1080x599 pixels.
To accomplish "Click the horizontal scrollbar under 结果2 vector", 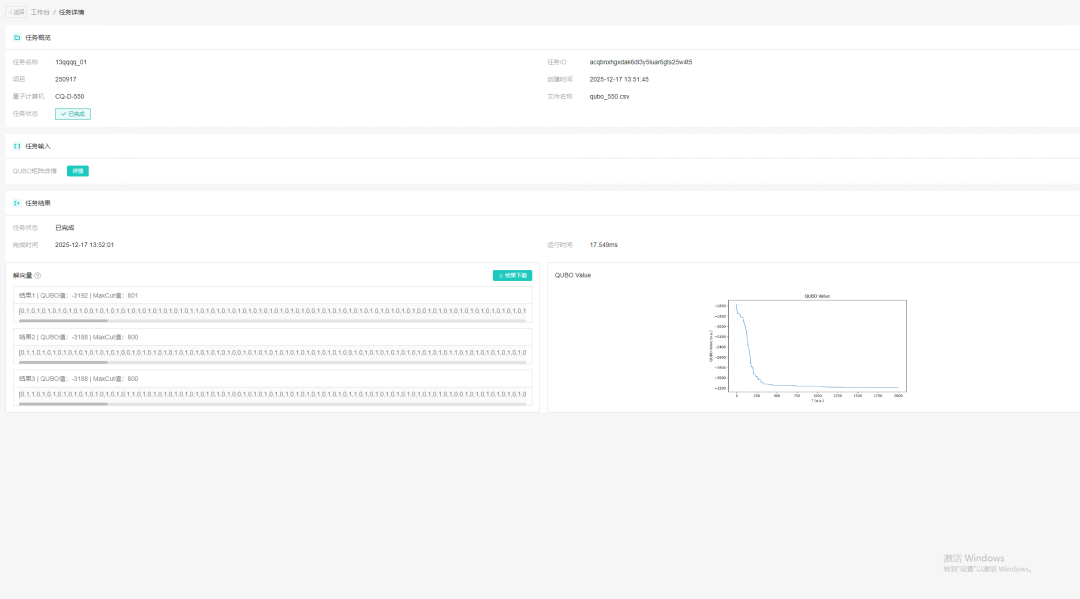I will tap(64, 362).
